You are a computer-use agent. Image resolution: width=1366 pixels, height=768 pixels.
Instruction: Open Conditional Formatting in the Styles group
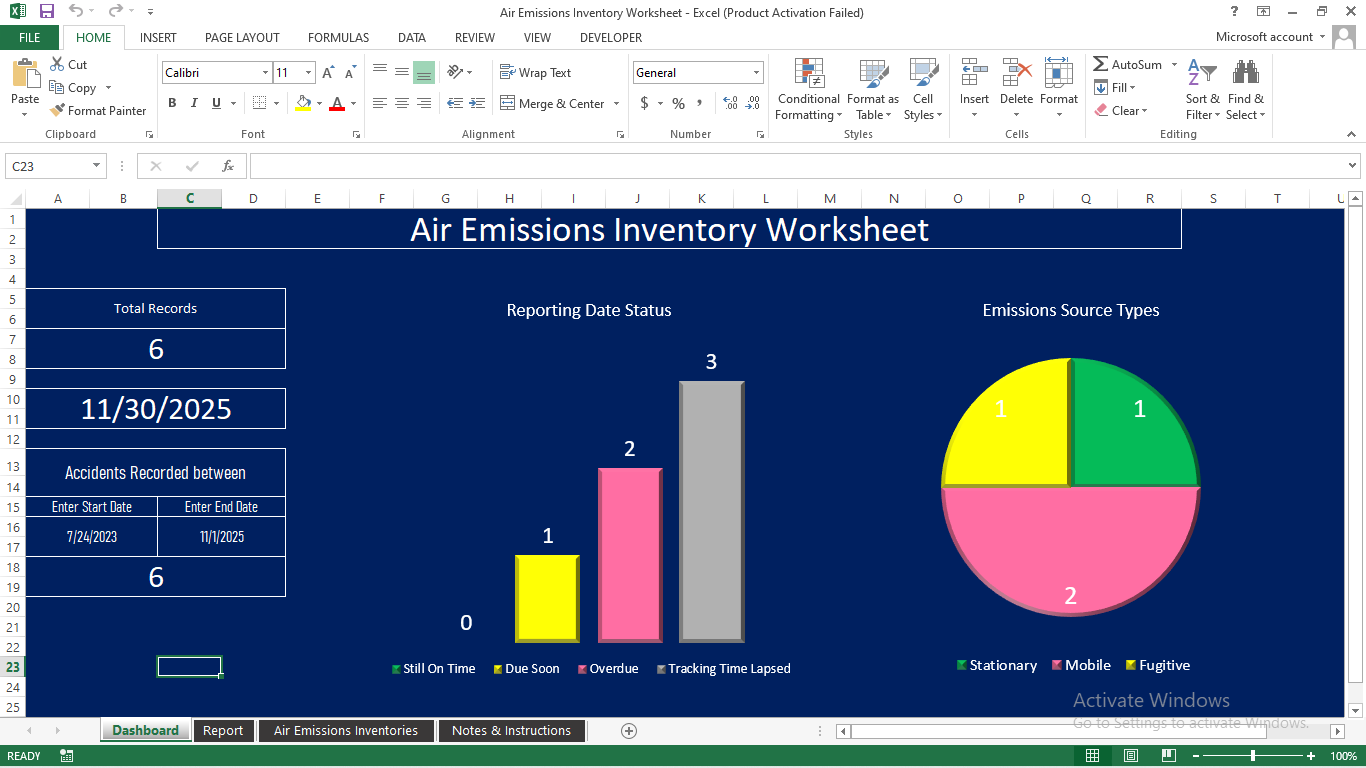pyautogui.click(x=808, y=91)
